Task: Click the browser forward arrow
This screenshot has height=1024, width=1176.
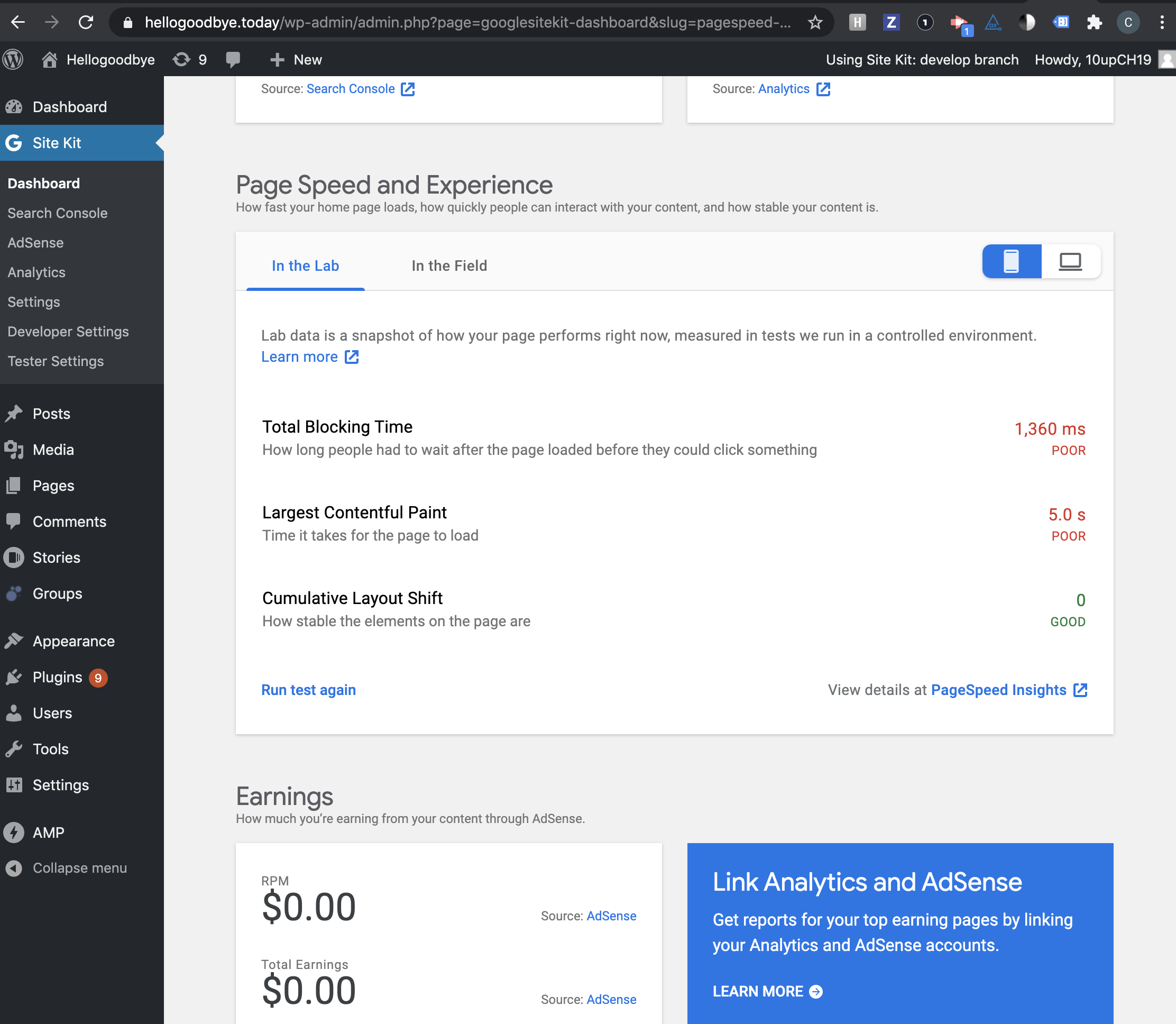Action: (52, 22)
